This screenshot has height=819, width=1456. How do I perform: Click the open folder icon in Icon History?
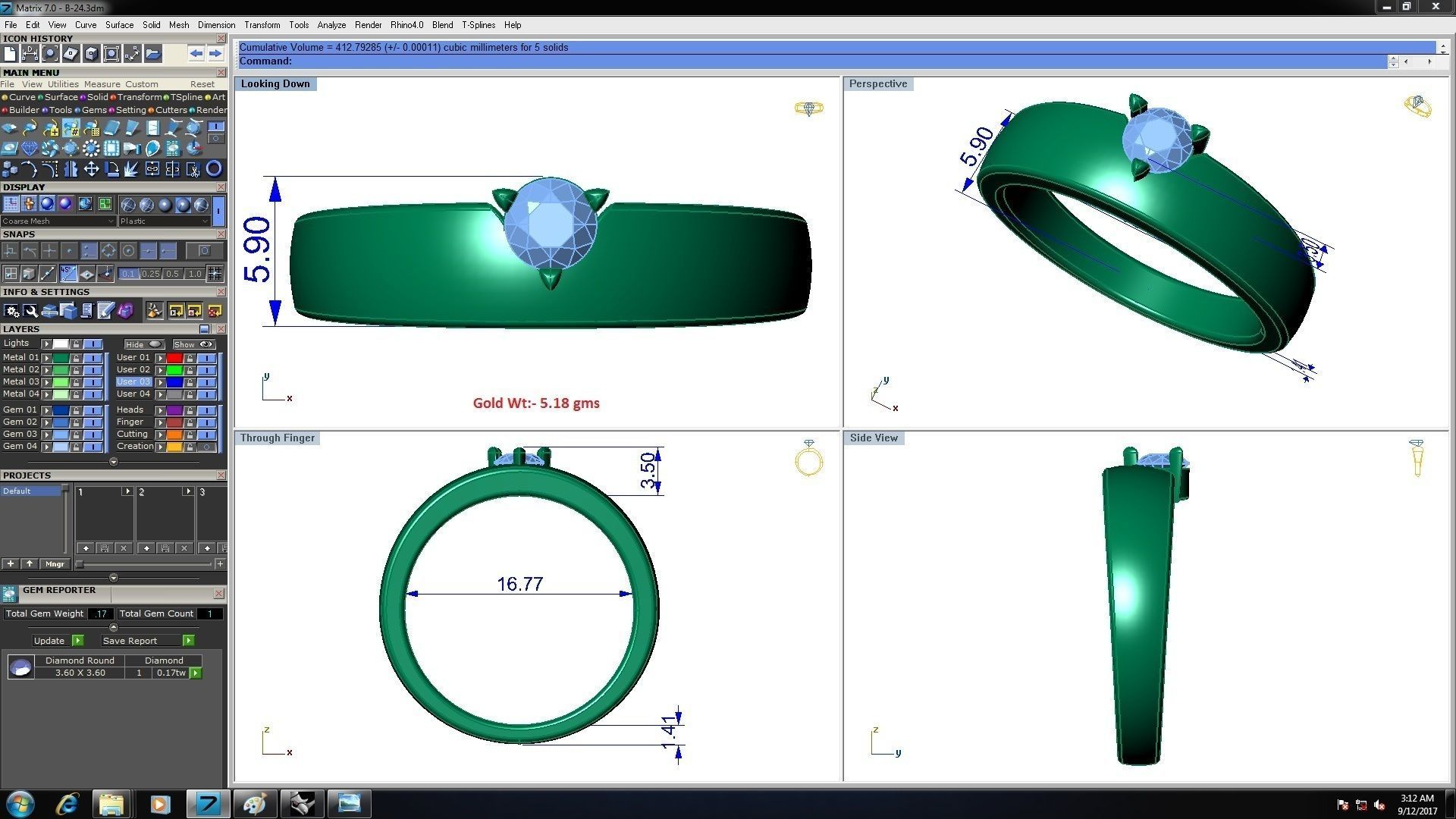(152, 53)
